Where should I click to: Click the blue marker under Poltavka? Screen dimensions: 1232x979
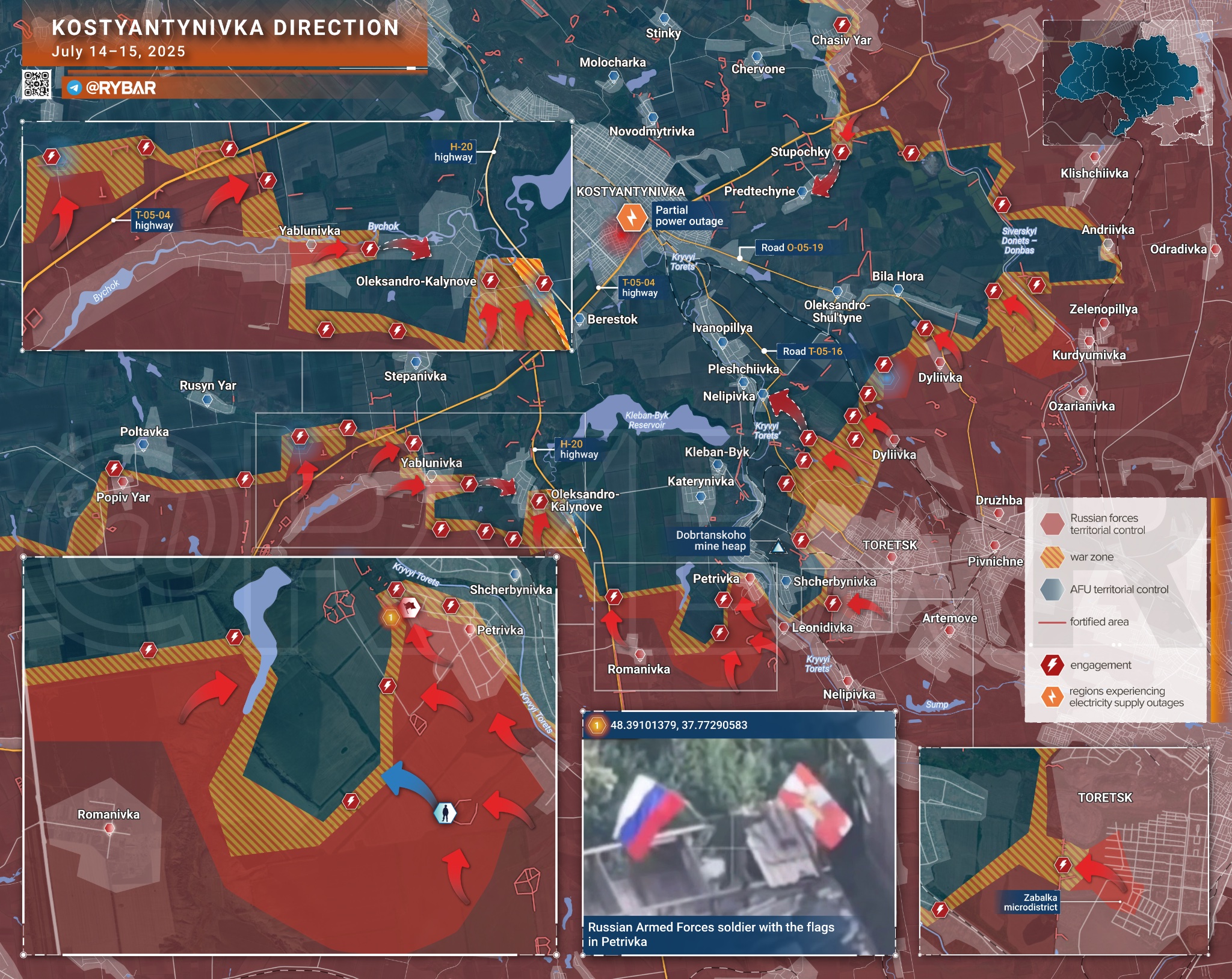coord(143,445)
